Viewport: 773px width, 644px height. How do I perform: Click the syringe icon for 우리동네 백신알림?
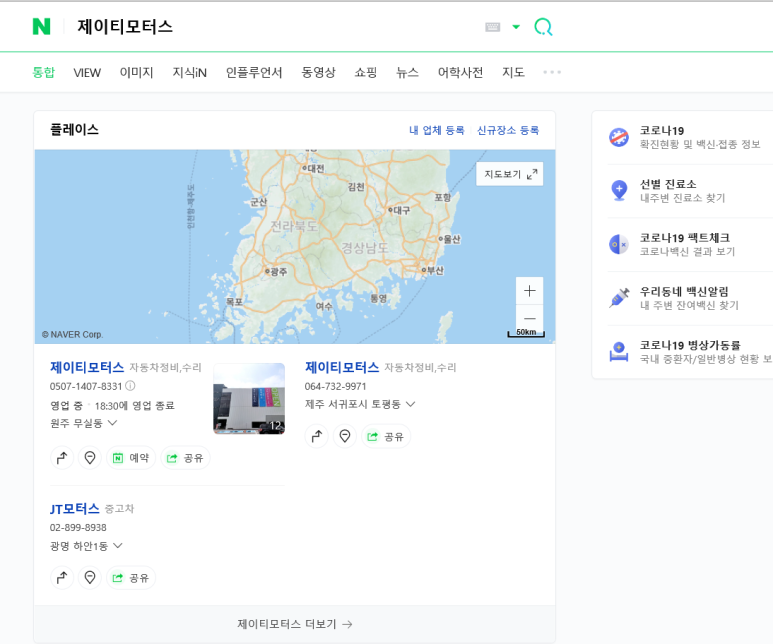click(x=619, y=298)
